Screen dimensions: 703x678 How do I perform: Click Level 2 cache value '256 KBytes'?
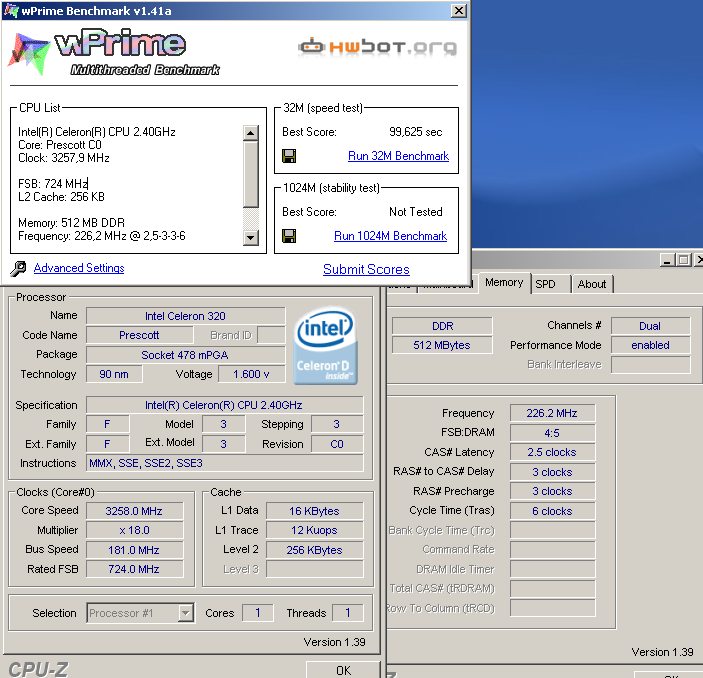[x=314, y=550]
